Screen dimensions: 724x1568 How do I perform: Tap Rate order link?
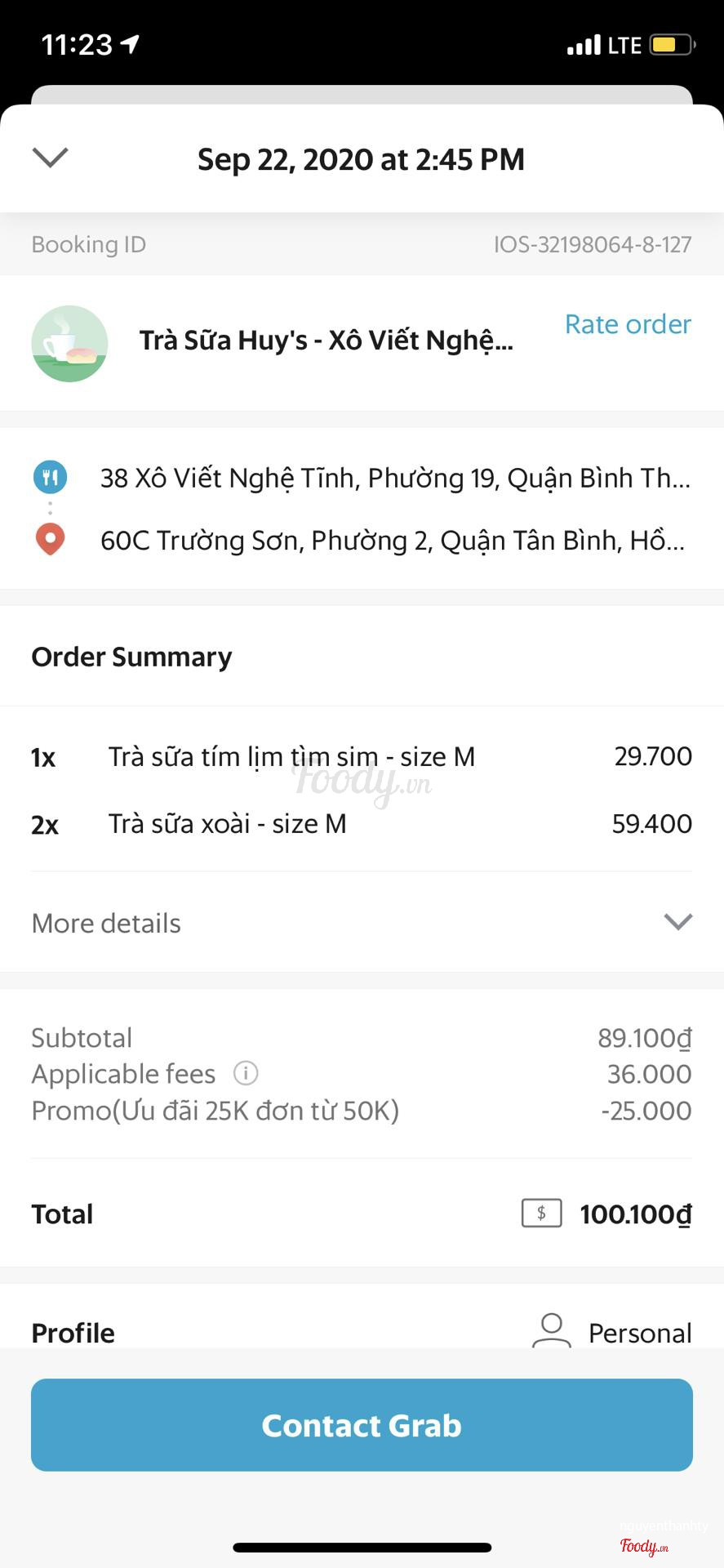tap(628, 324)
